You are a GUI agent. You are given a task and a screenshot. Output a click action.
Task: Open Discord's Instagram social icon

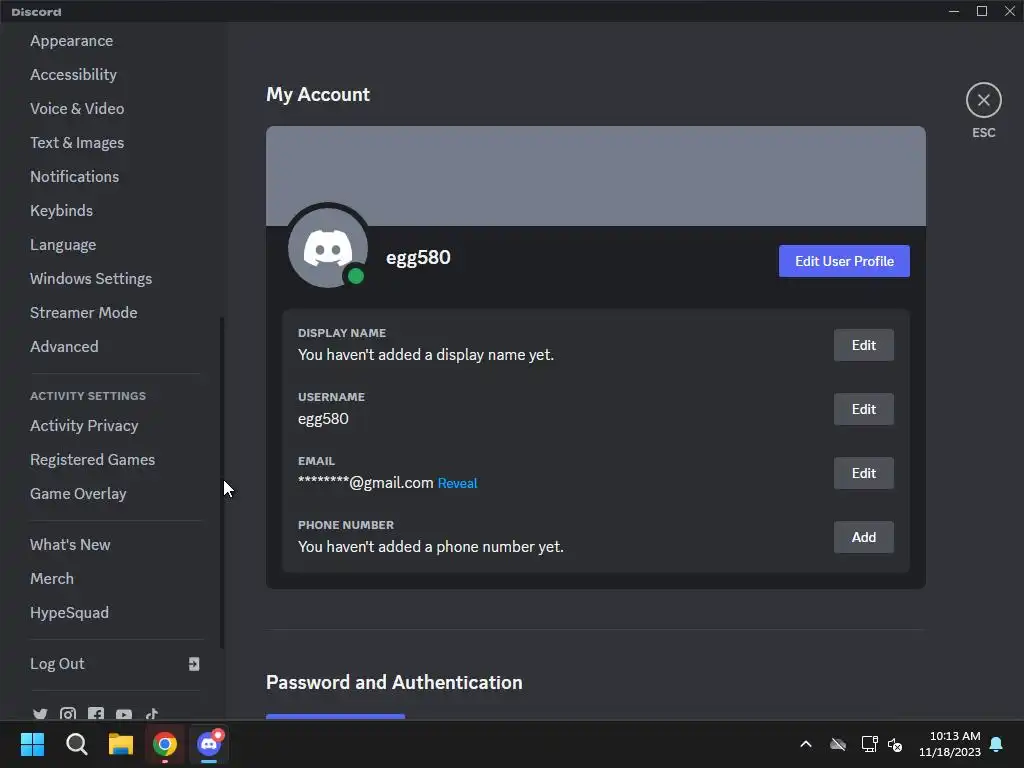[68, 714]
